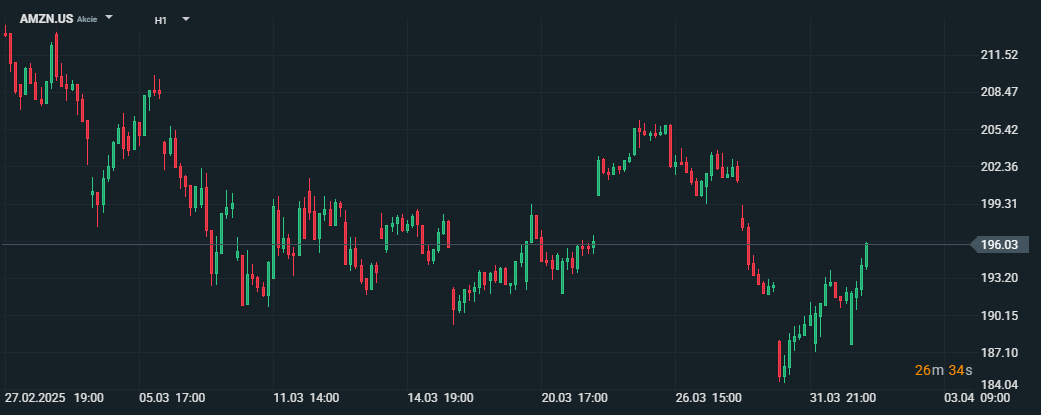The height and width of the screenshot is (415, 1041).
Task: Click the latest green candle at 196.03
Action: 866,256
